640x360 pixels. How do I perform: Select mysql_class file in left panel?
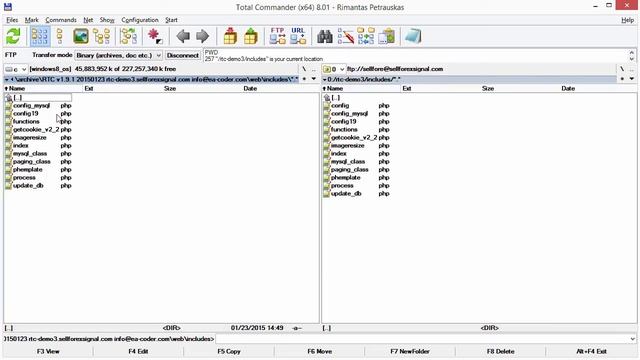point(38,153)
